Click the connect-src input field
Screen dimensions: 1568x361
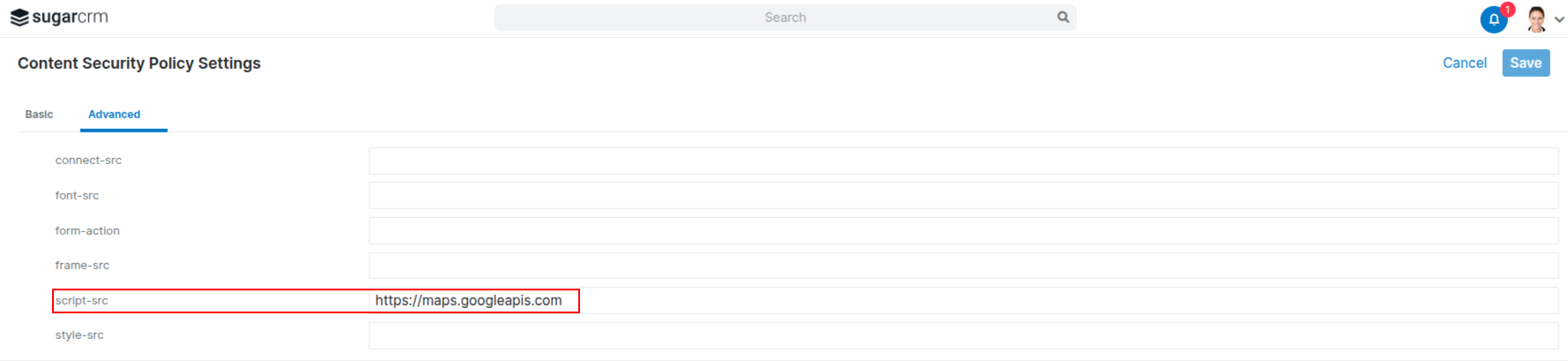[963, 161]
